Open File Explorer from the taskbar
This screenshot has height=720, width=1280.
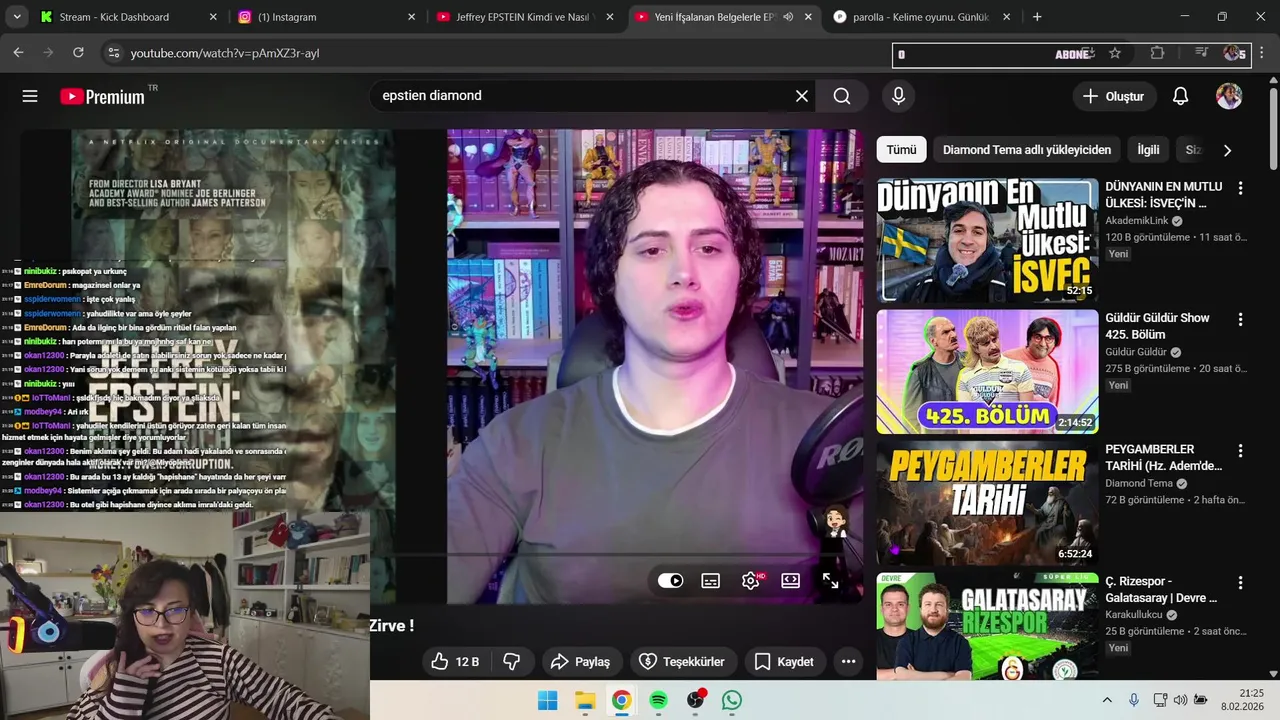point(585,700)
